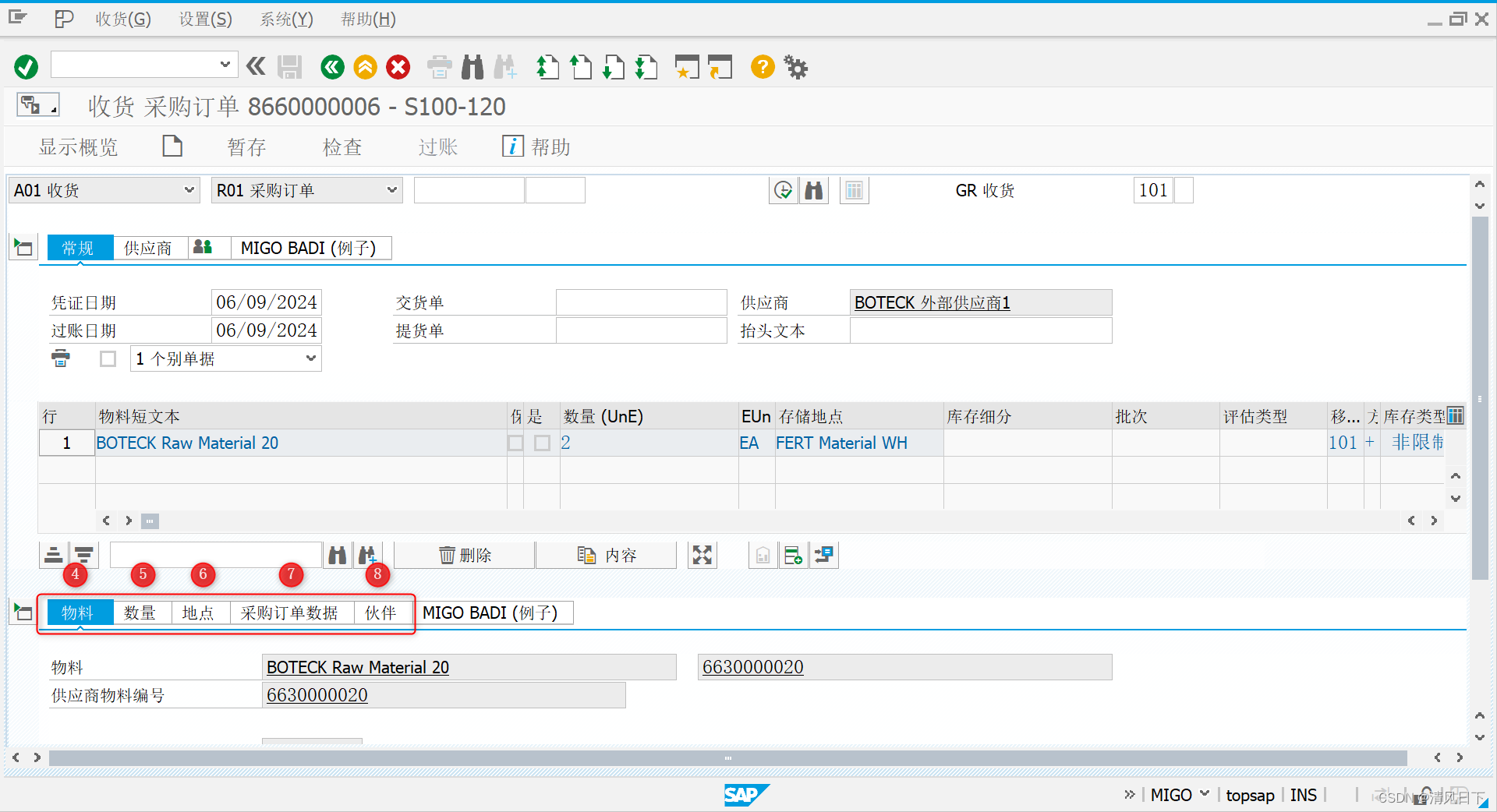This screenshot has height=812, width=1497.
Task: Click the clock Execute icon beside the document field
Action: tap(783, 190)
